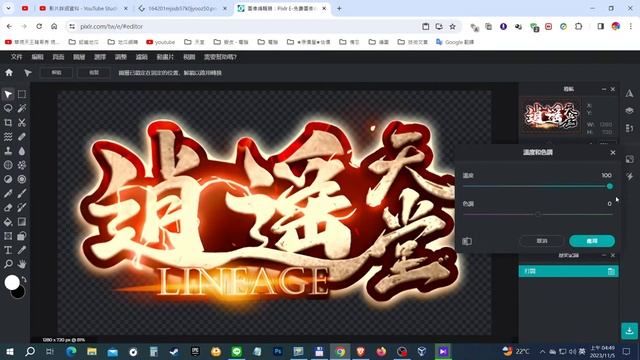This screenshot has width=640, height=360.
Task: Click the lightning bolt icon on right rail
Action: [630, 176]
